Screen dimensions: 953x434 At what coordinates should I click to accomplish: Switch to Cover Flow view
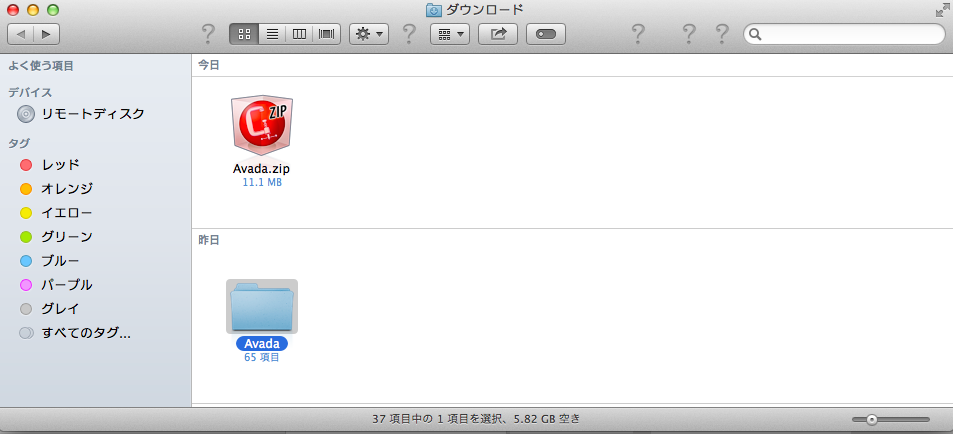point(326,34)
